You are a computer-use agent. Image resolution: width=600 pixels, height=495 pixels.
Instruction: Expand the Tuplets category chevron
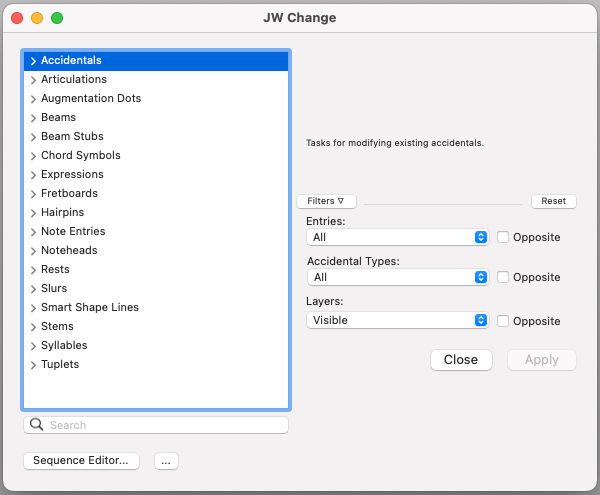[x=33, y=365]
